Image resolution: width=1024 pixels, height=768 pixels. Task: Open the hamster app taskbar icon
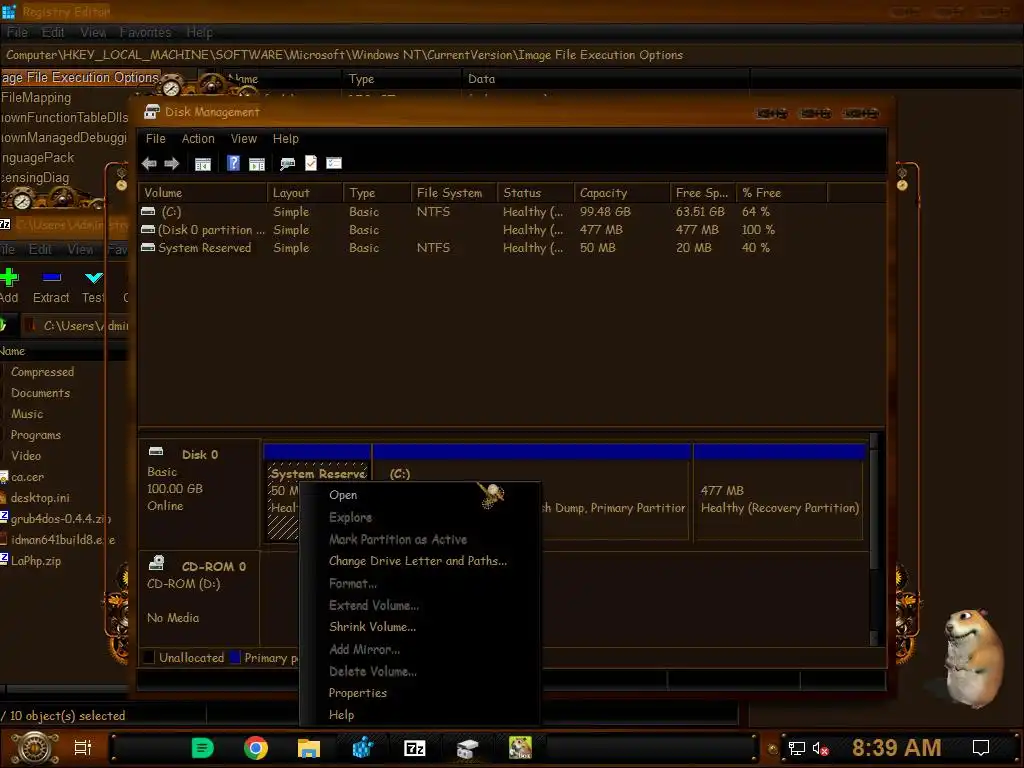[x=520, y=748]
